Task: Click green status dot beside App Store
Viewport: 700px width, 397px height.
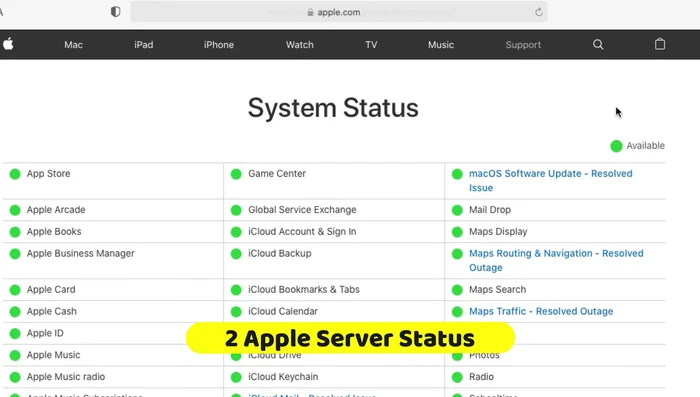Action: (15, 174)
